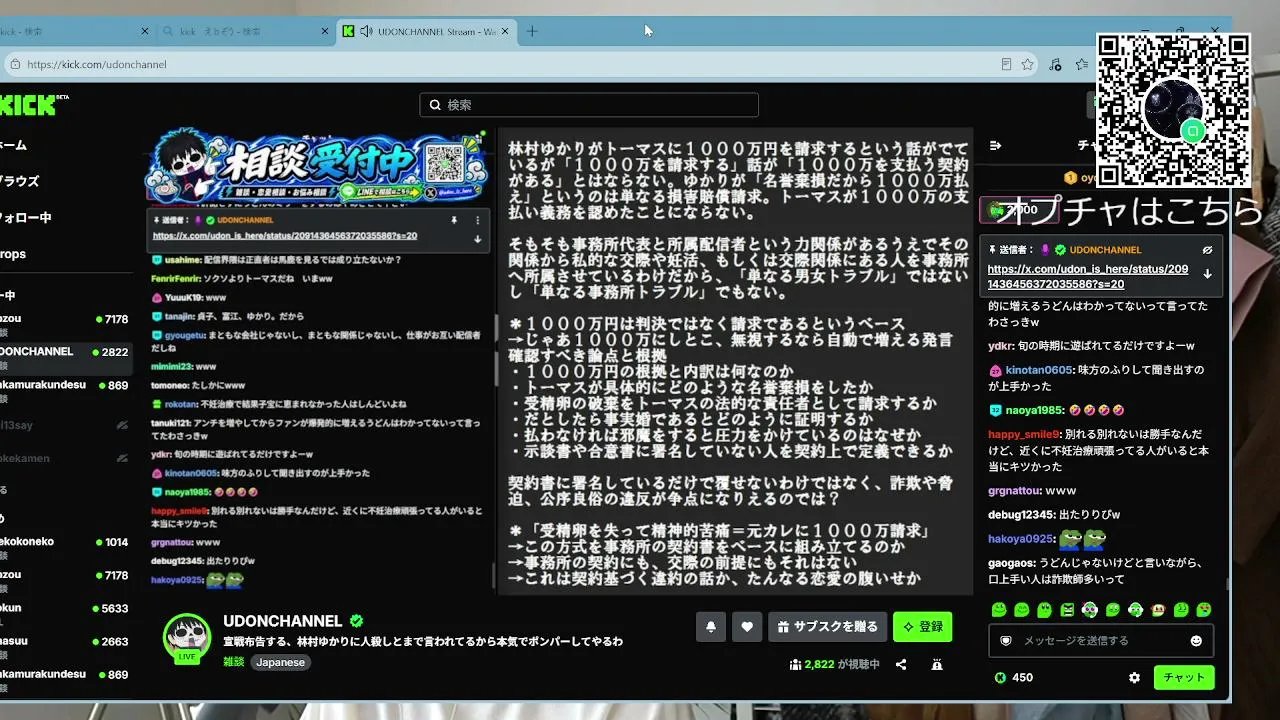
Task: Click the Kick search field
Action: [x=589, y=105]
